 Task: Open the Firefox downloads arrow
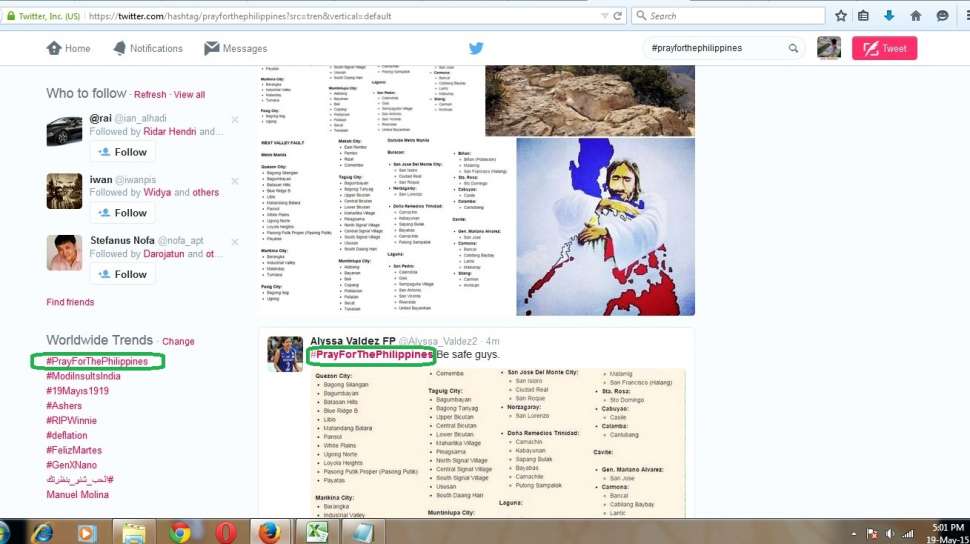tap(889, 16)
